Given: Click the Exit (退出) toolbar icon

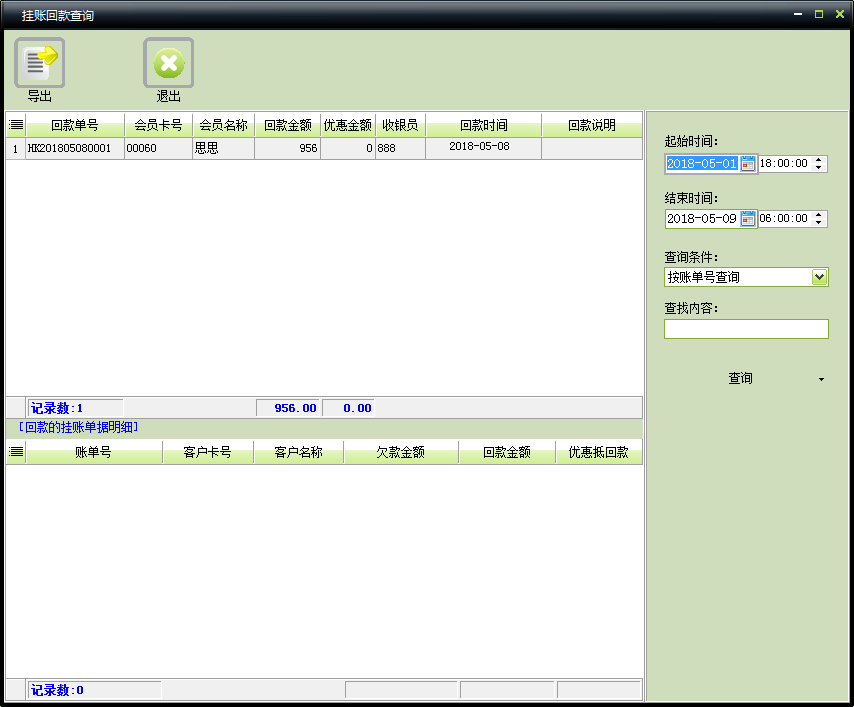Looking at the screenshot, I should click(168, 64).
